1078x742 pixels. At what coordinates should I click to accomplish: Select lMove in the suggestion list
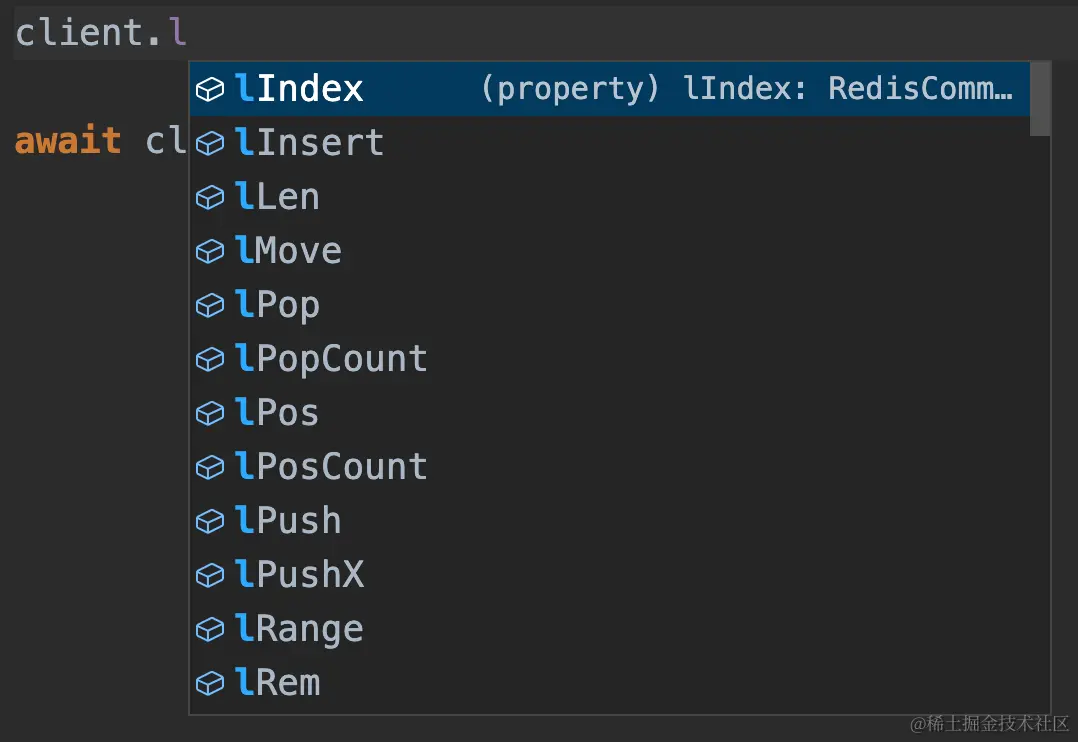coord(610,251)
